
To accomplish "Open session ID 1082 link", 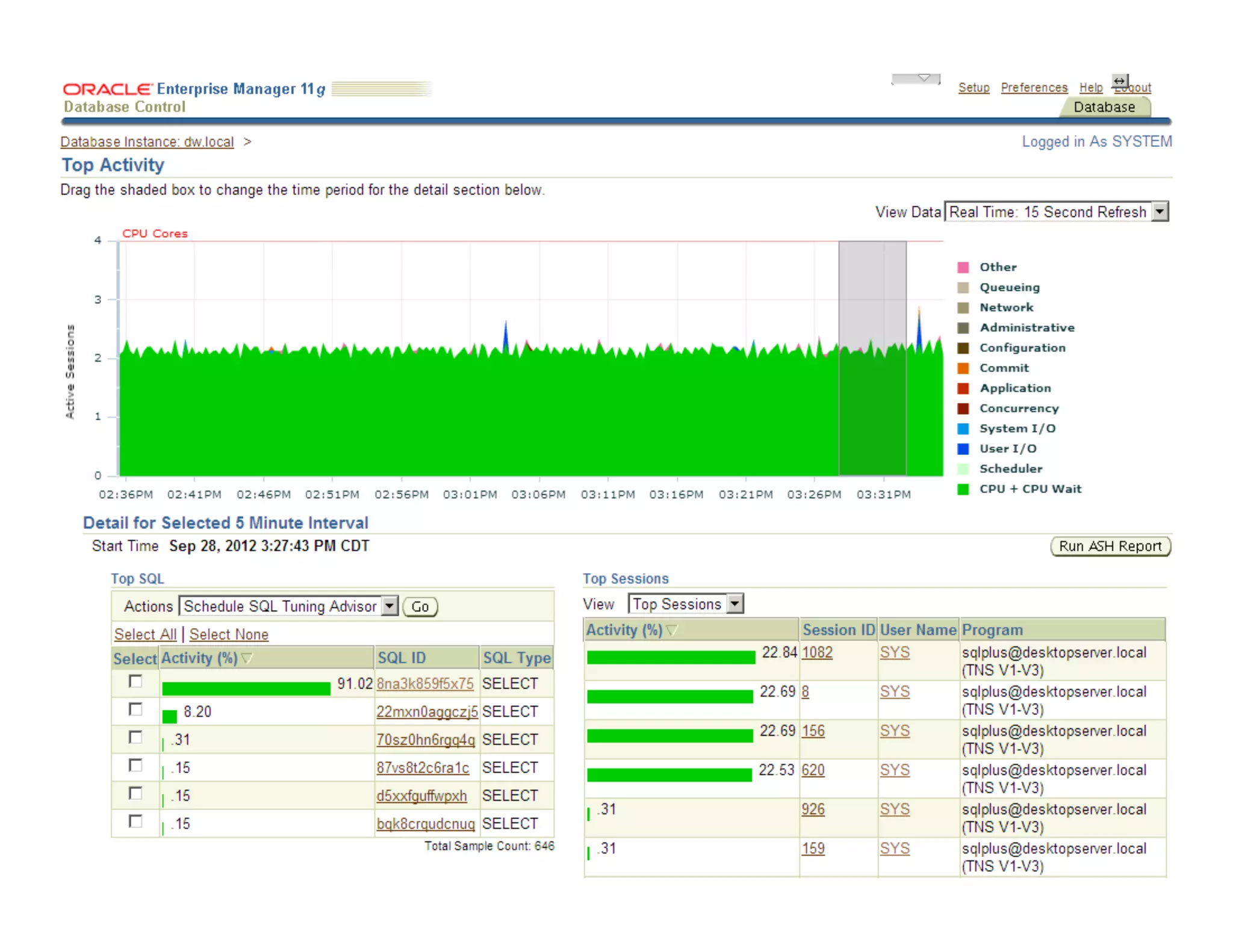I will point(817,652).
